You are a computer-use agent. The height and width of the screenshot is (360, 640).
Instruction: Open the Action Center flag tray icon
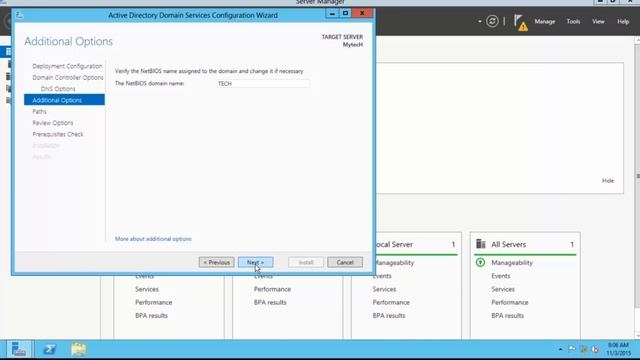coord(571,349)
